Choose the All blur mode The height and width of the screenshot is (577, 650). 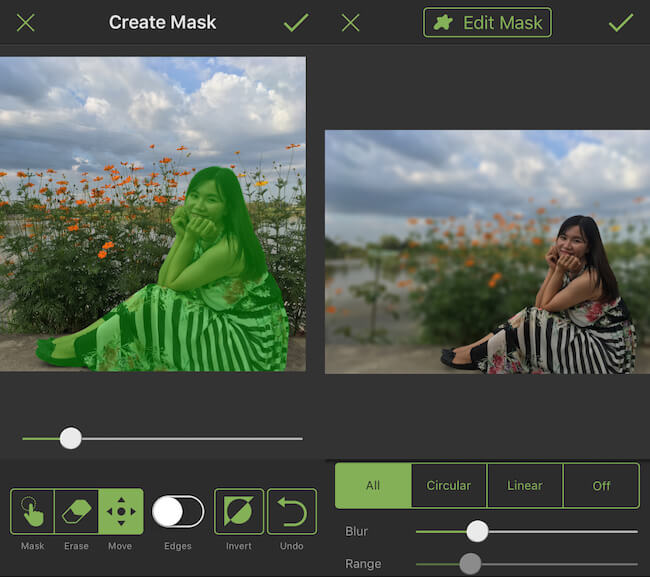(x=373, y=486)
